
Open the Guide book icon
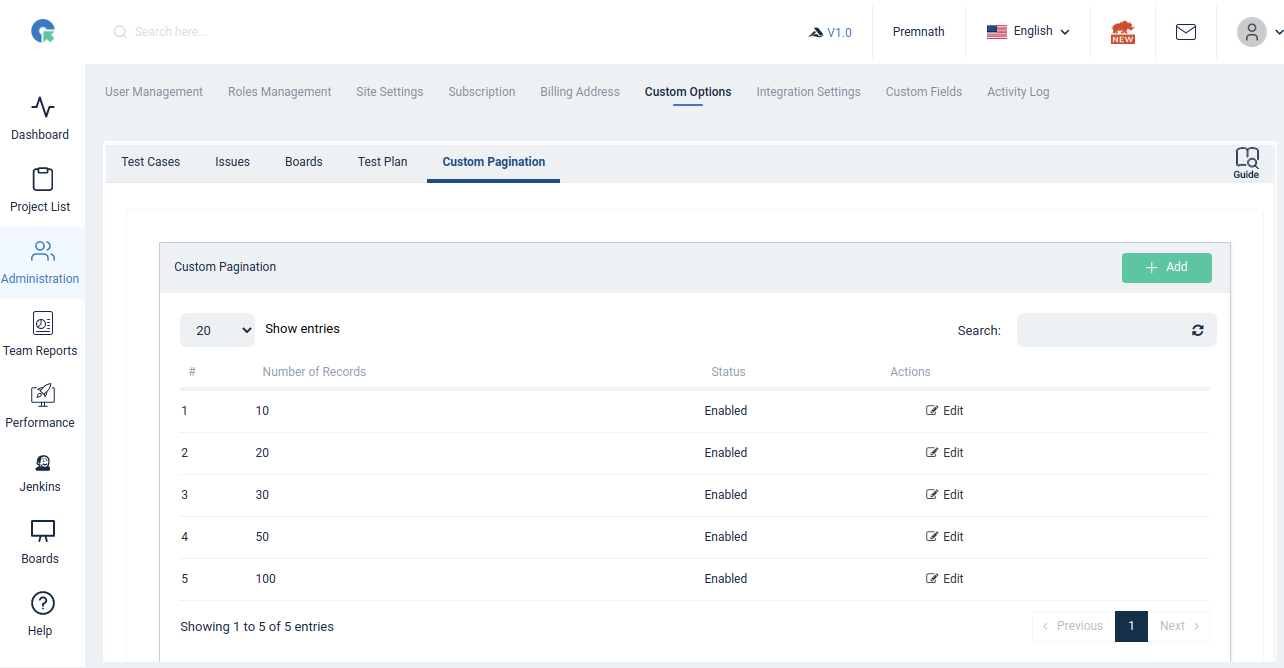(1246, 163)
